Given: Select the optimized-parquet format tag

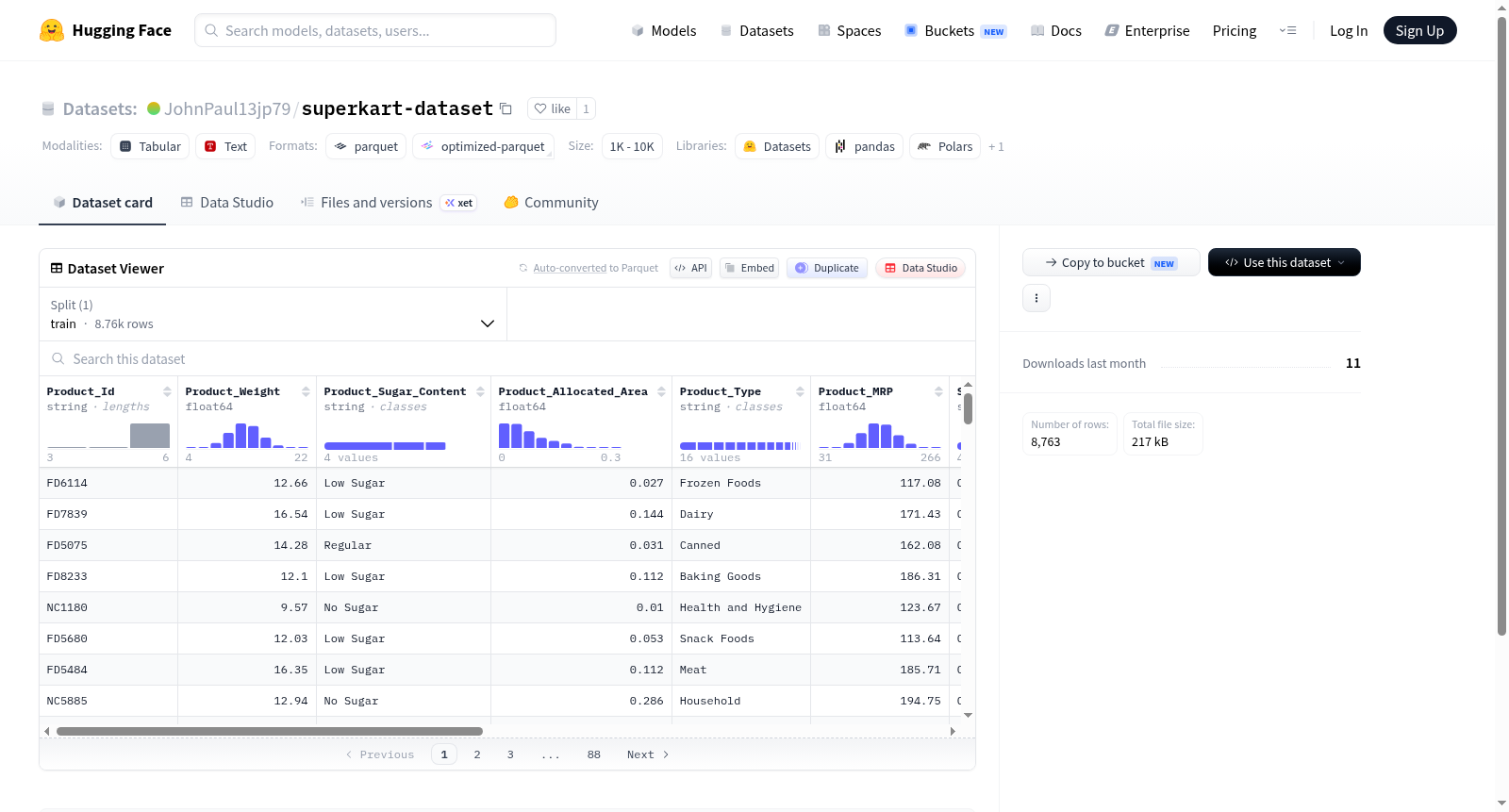Looking at the screenshot, I should pos(483,146).
